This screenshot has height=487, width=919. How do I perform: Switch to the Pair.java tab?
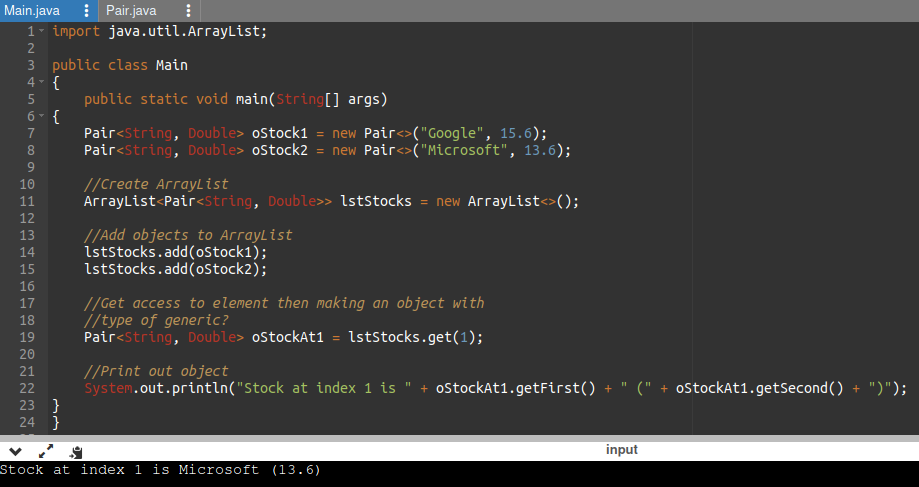click(131, 11)
